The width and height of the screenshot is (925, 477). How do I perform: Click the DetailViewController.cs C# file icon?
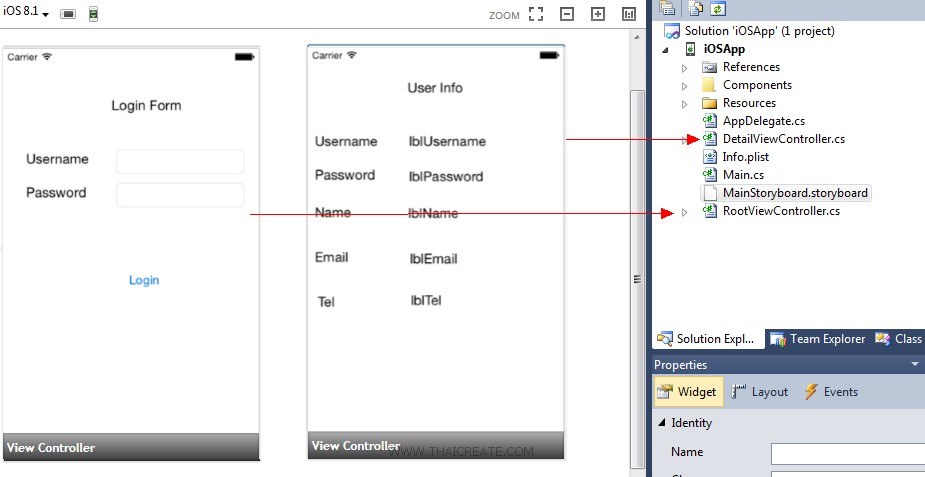(709, 139)
